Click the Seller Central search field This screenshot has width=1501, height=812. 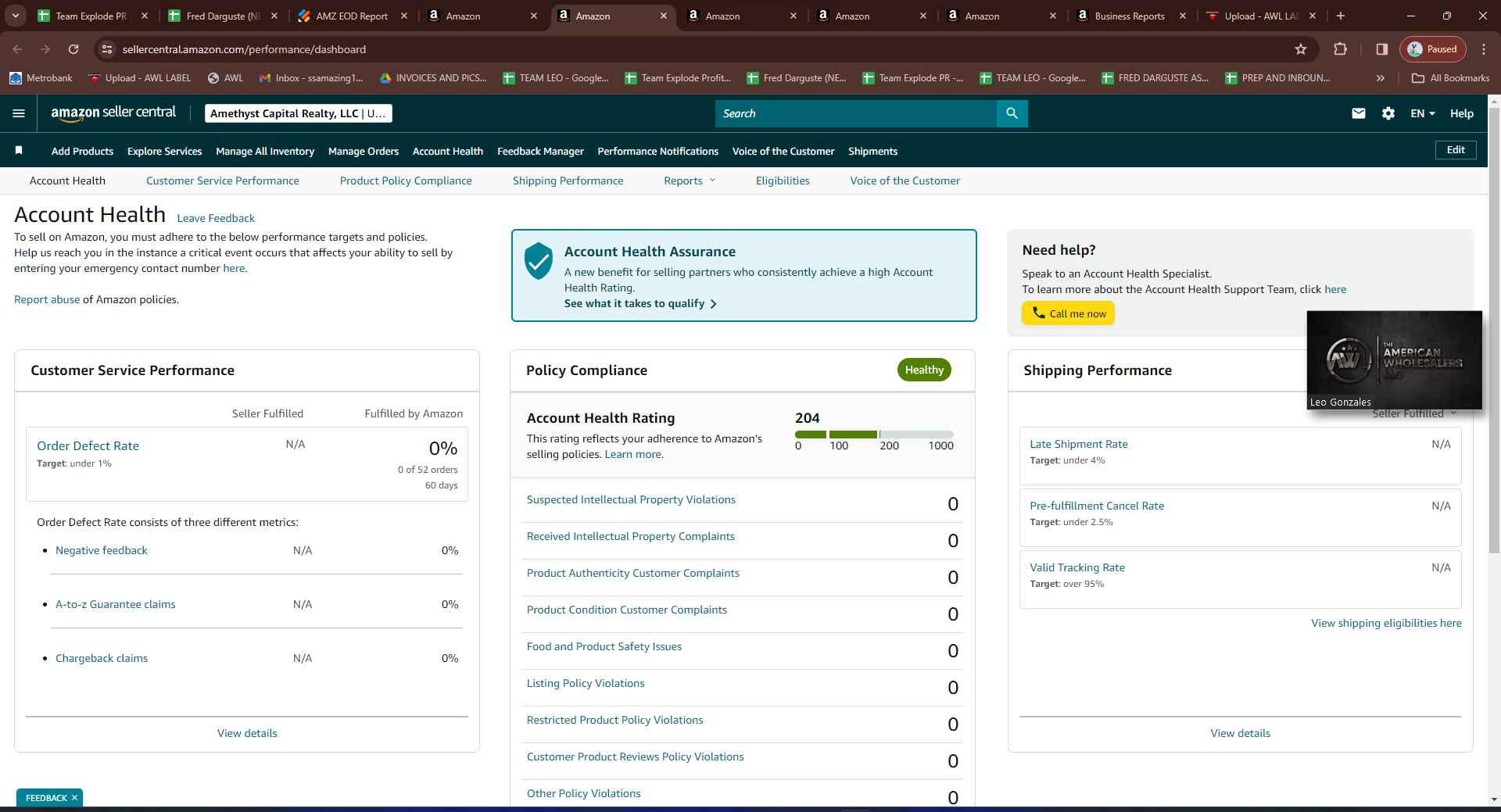[x=856, y=113]
